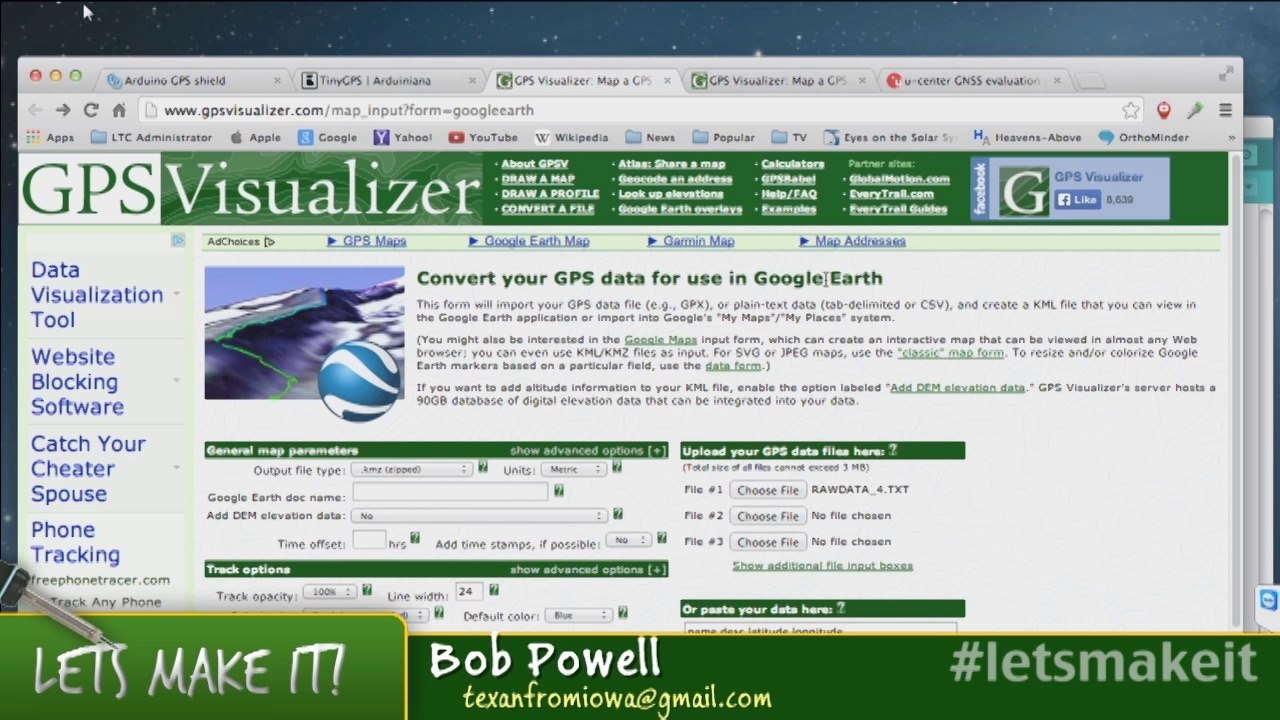Expand advanced options under General map parameters

[x=588, y=451]
